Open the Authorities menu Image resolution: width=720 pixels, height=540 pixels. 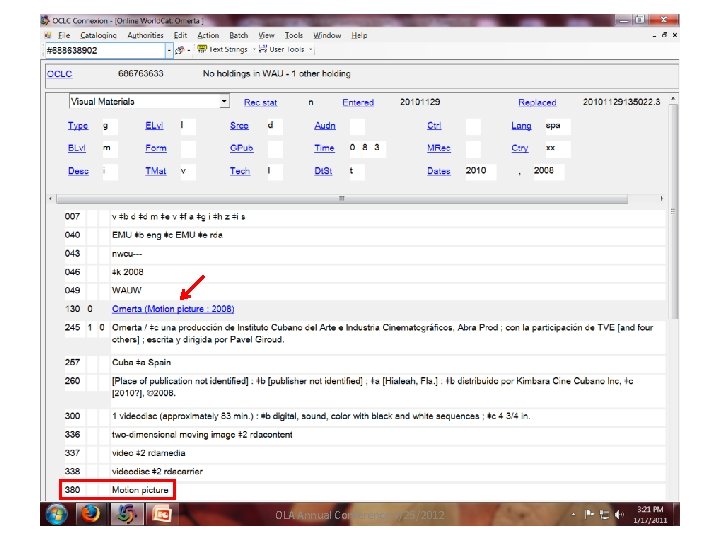coord(145,35)
